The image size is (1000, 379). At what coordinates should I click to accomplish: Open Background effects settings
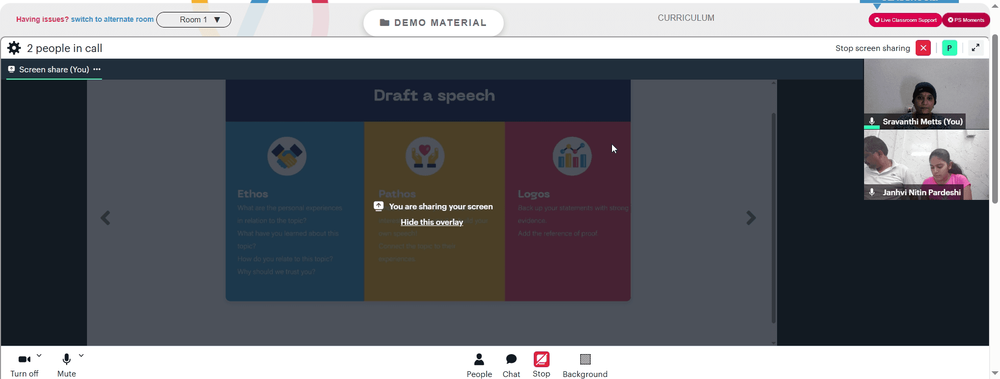pyautogui.click(x=585, y=366)
